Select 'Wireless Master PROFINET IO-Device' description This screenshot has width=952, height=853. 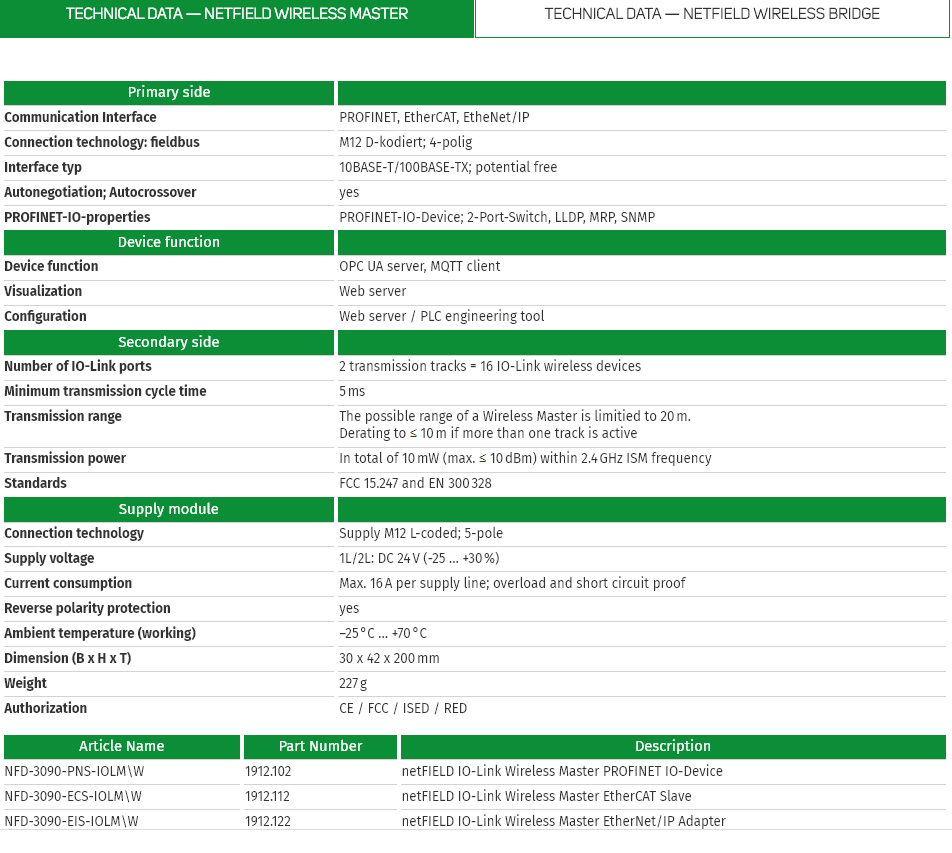pos(562,772)
